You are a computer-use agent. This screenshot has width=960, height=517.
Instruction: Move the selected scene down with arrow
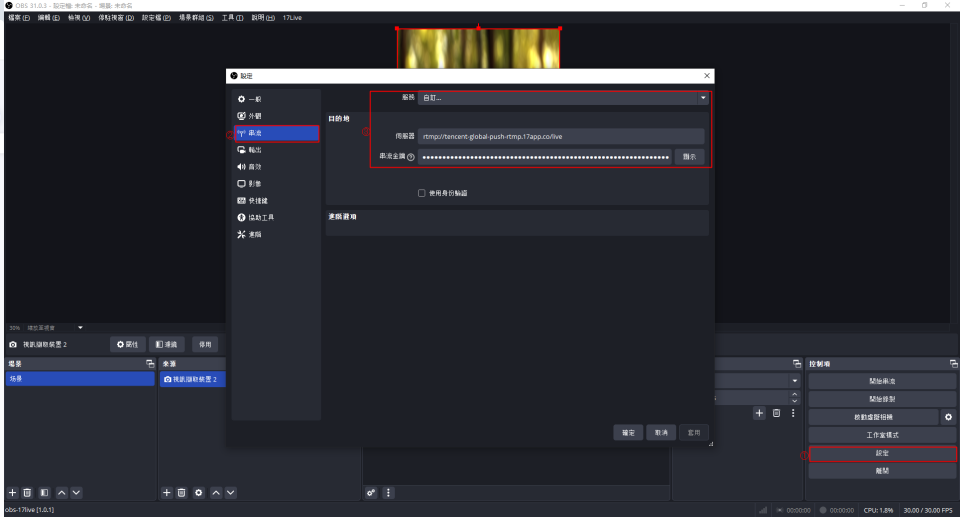click(x=77, y=492)
